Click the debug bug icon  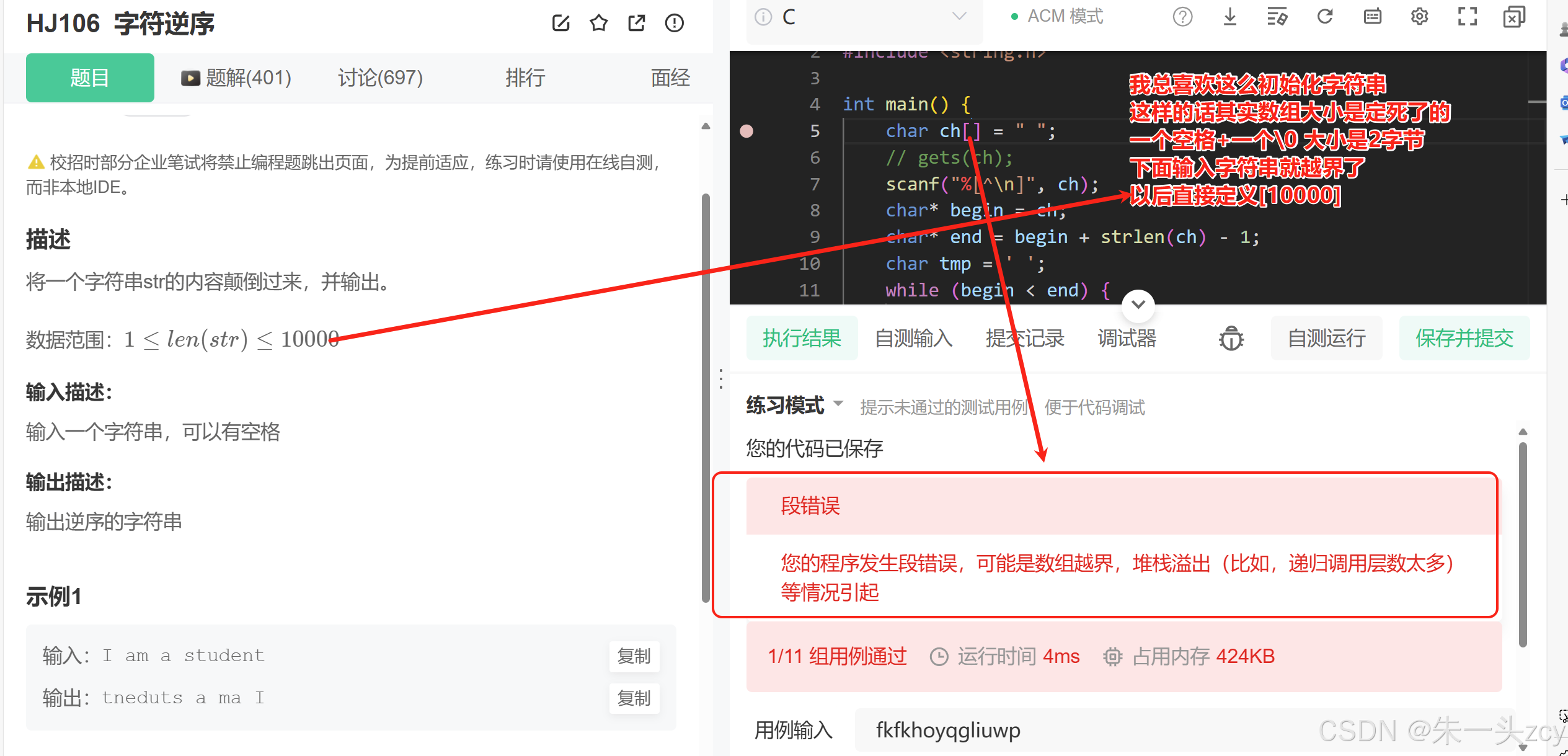(x=1231, y=339)
